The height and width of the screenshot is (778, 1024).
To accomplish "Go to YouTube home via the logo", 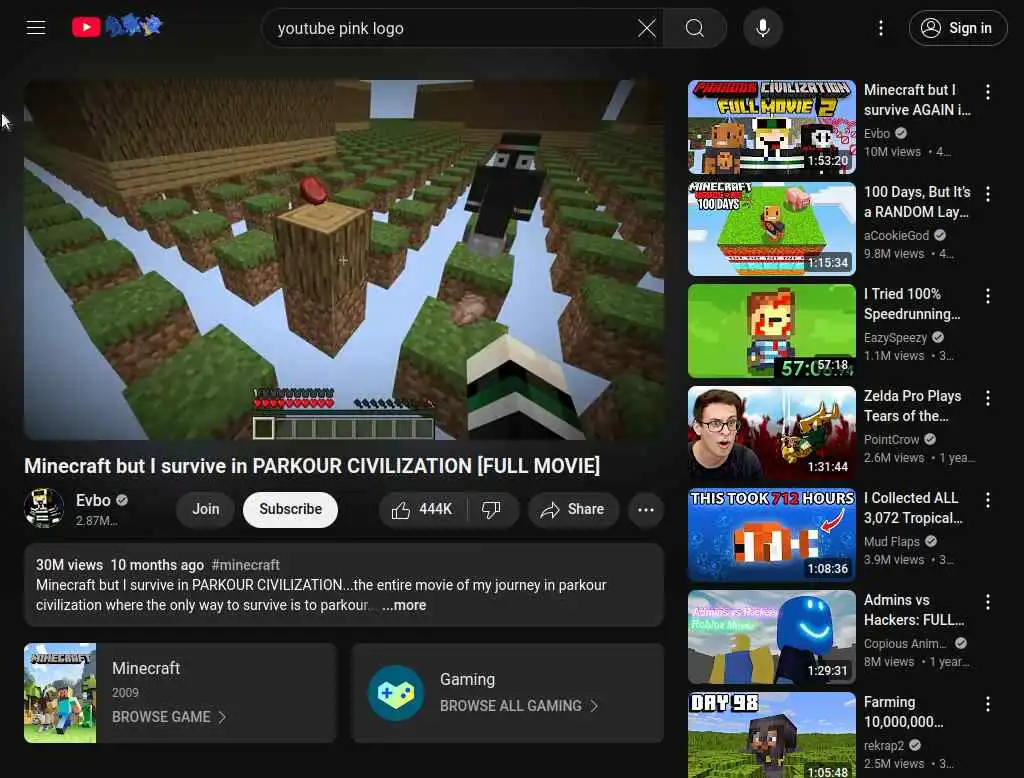I will coord(118,27).
